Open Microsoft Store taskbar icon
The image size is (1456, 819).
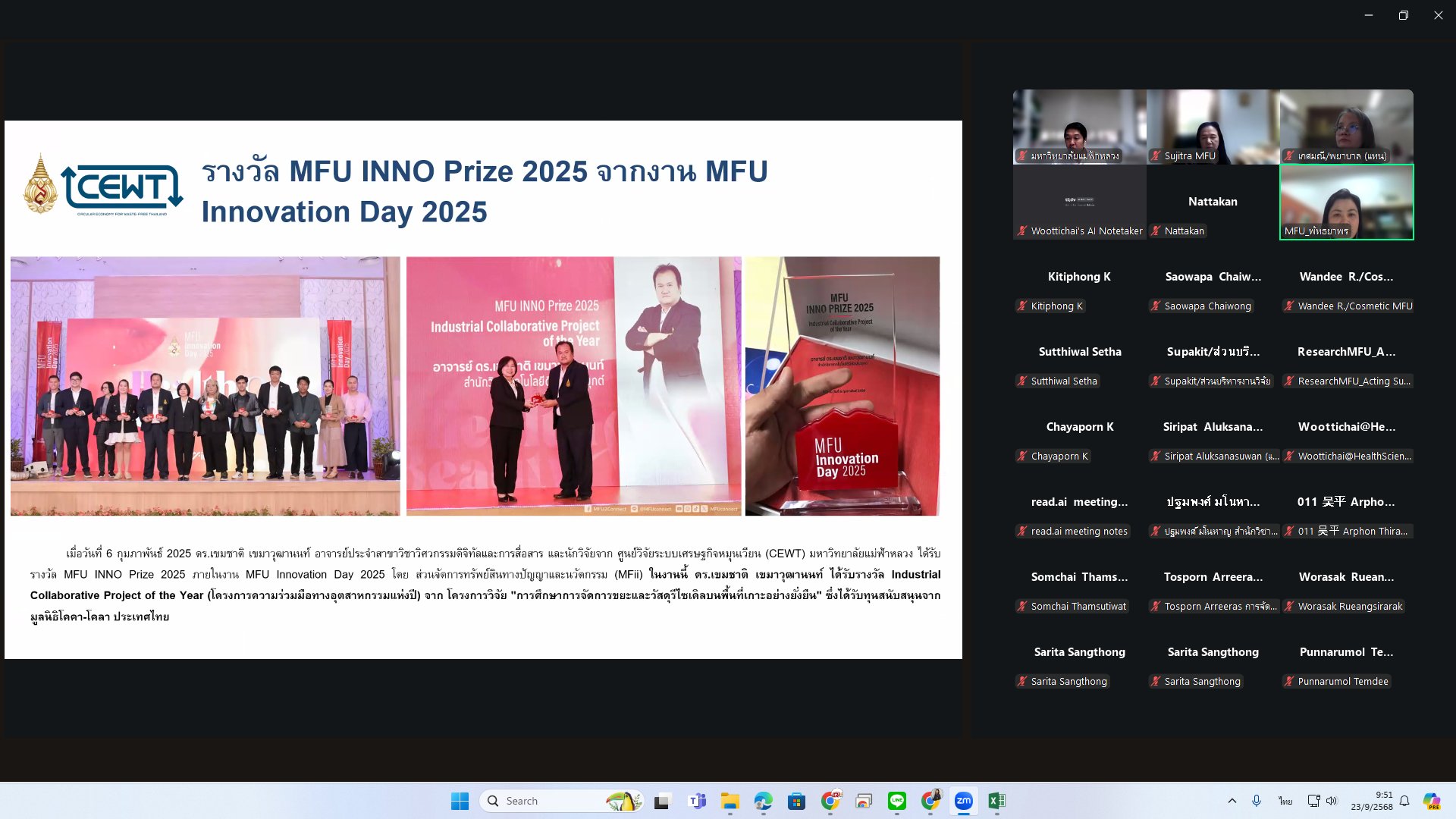click(796, 801)
